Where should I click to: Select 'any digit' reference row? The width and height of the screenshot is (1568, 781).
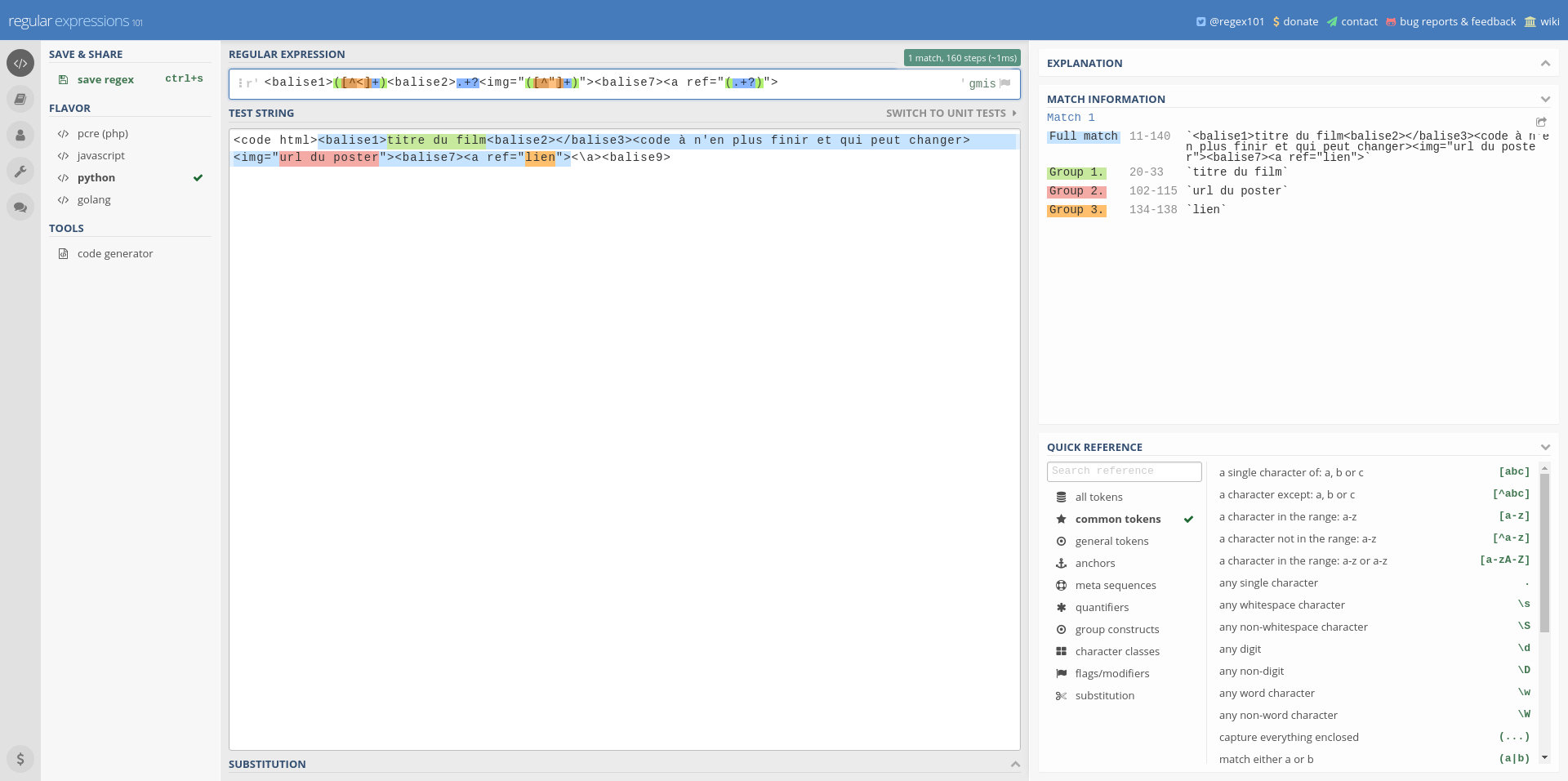tap(1374, 649)
